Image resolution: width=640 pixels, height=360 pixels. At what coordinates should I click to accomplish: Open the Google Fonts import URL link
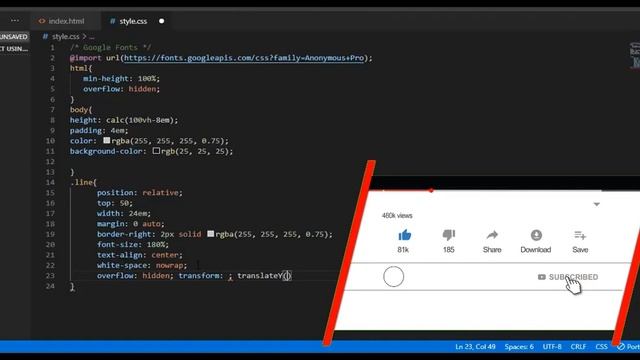tap(244, 58)
